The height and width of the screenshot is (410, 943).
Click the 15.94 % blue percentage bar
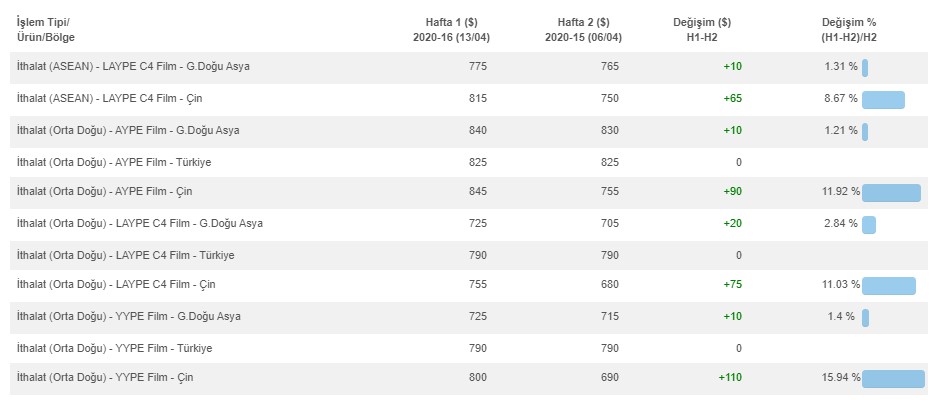tap(893, 379)
